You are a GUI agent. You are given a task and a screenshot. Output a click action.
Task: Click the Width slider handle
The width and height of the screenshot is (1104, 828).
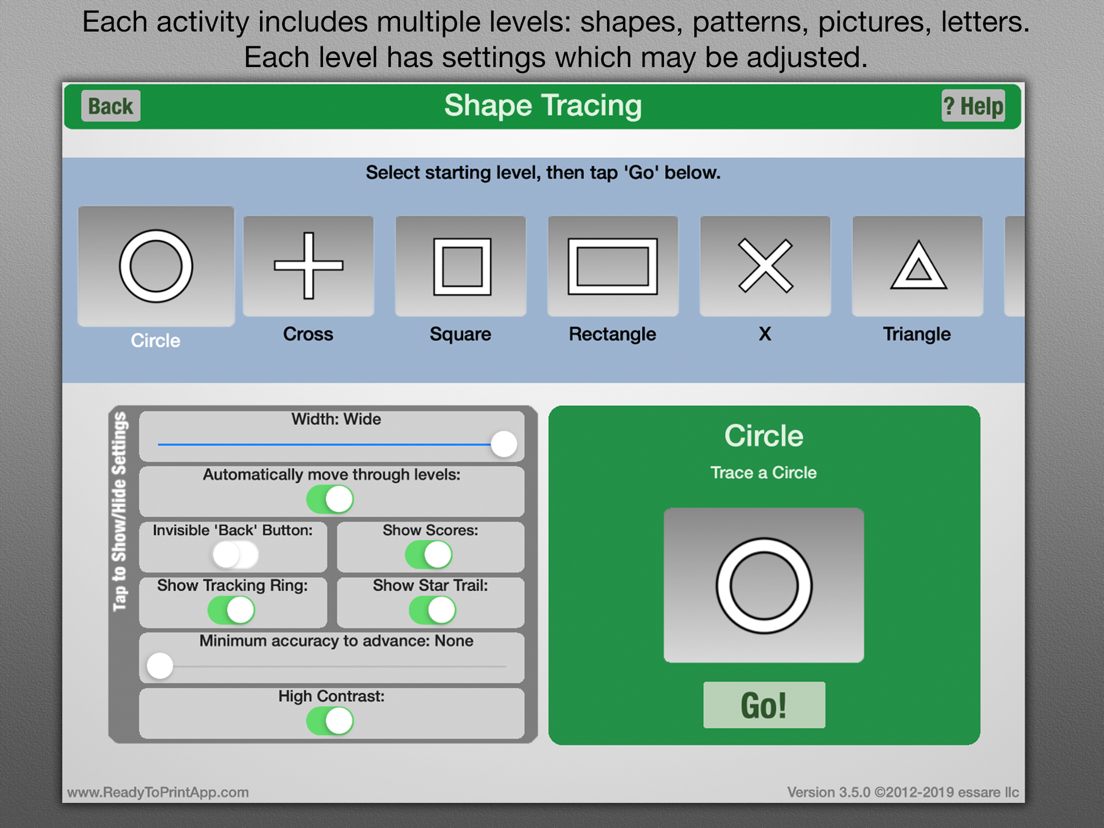click(x=503, y=444)
